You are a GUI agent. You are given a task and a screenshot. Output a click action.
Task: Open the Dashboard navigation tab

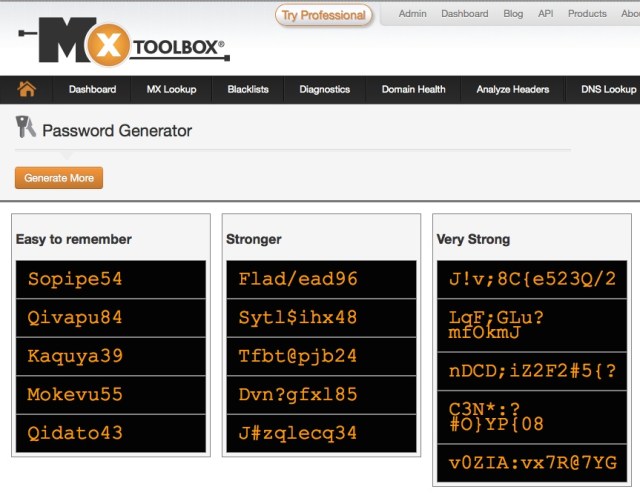(92, 89)
